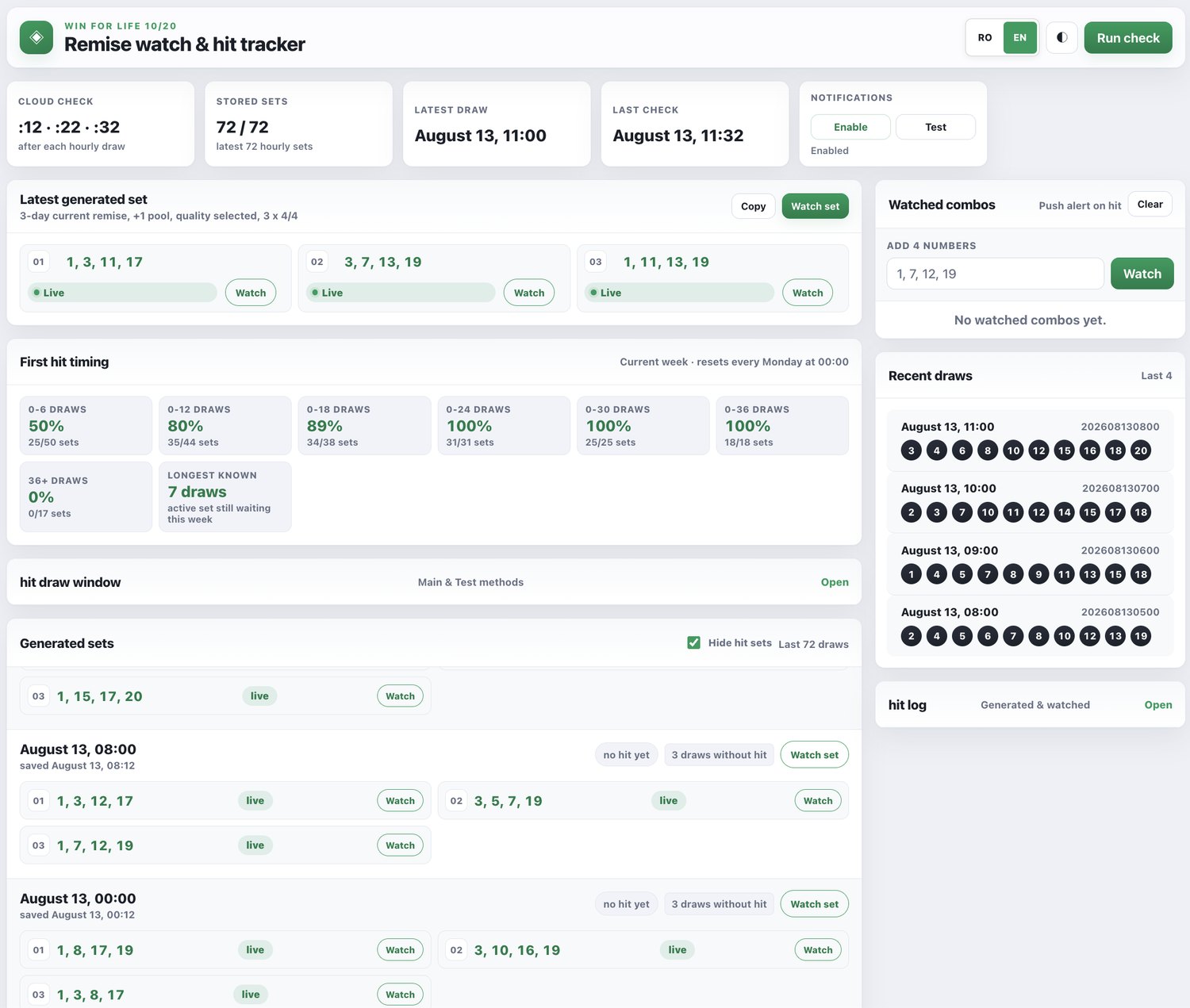1190x1008 pixels.
Task: Clear the watched combos
Action: (x=1150, y=205)
